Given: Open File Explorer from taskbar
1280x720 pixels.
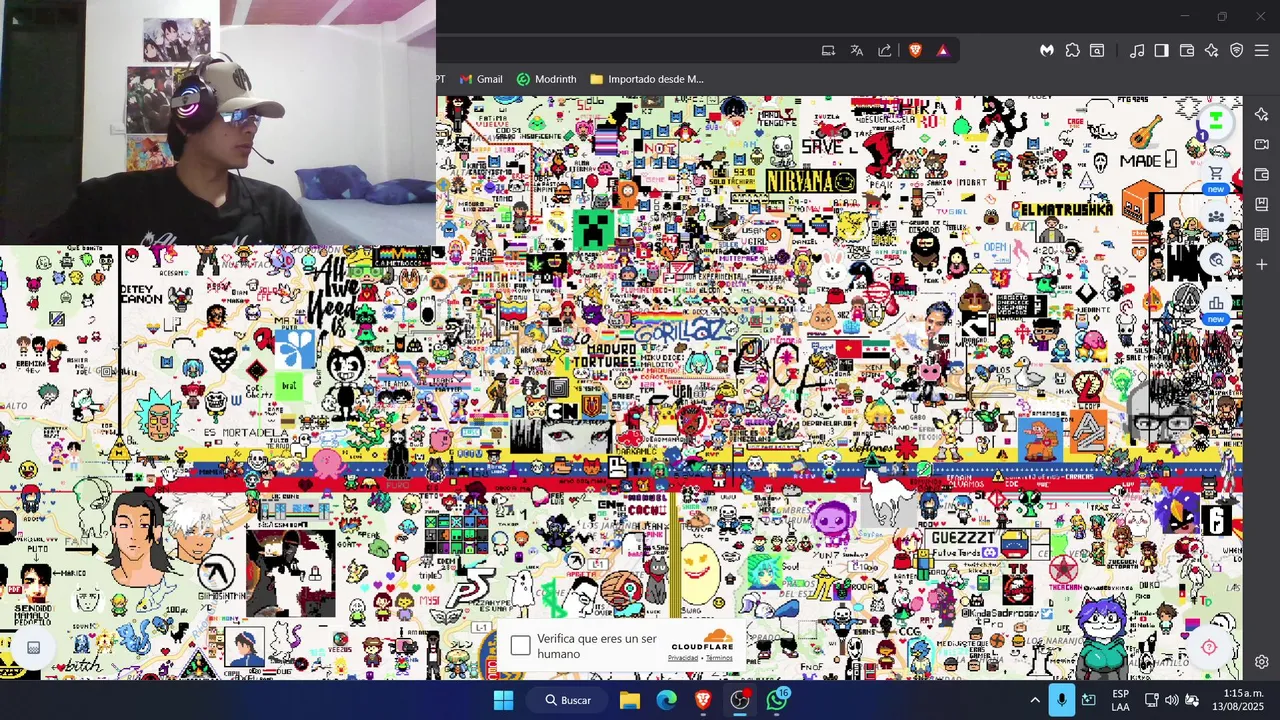Looking at the screenshot, I should [629, 700].
